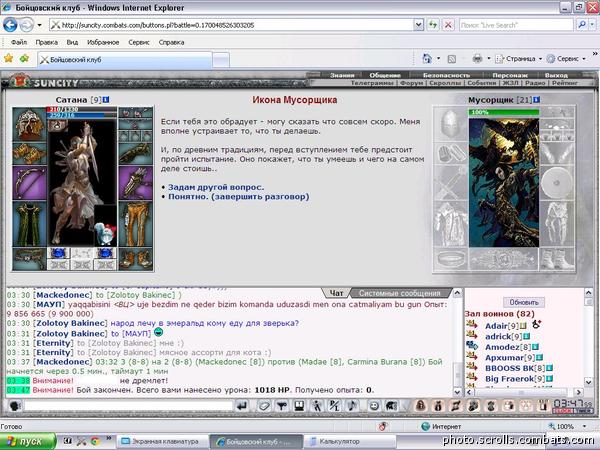
Task: Click the pop-up blocker icon in status bar
Action: (x=382, y=426)
